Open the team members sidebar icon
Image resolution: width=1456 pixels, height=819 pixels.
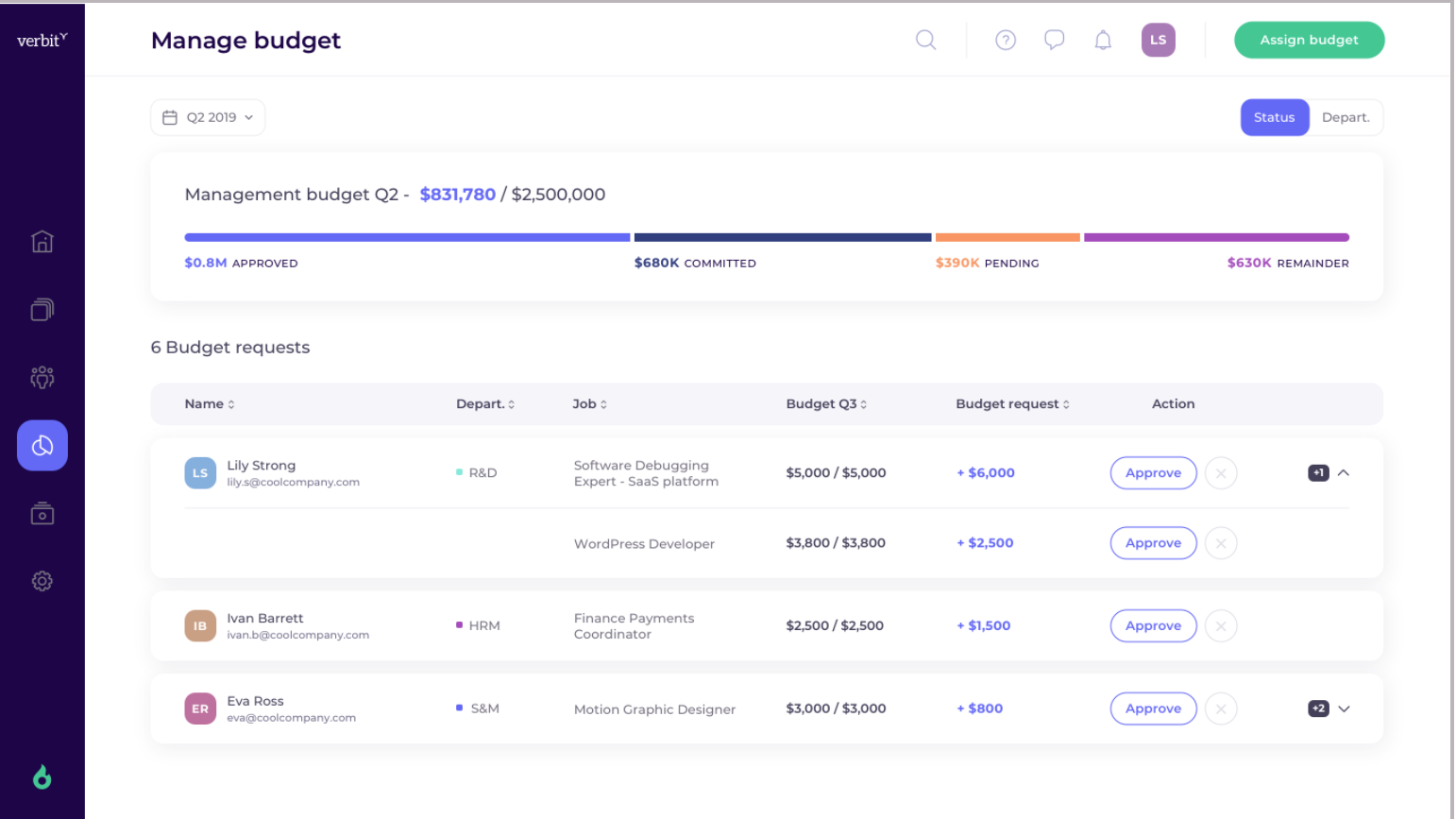pyautogui.click(x=42, y=378)
